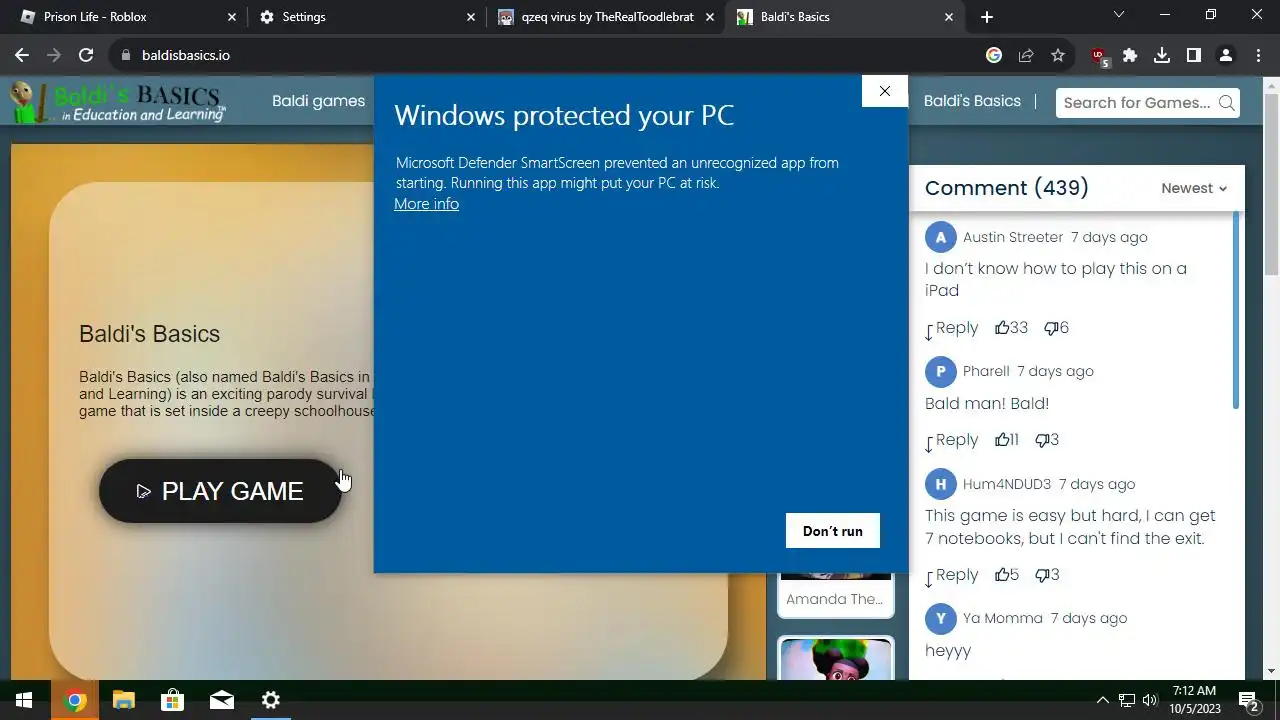The height and width of the screenshot is (720, 1280).
Task: Like Pharell's Bald man comment
Action: 1007,440
